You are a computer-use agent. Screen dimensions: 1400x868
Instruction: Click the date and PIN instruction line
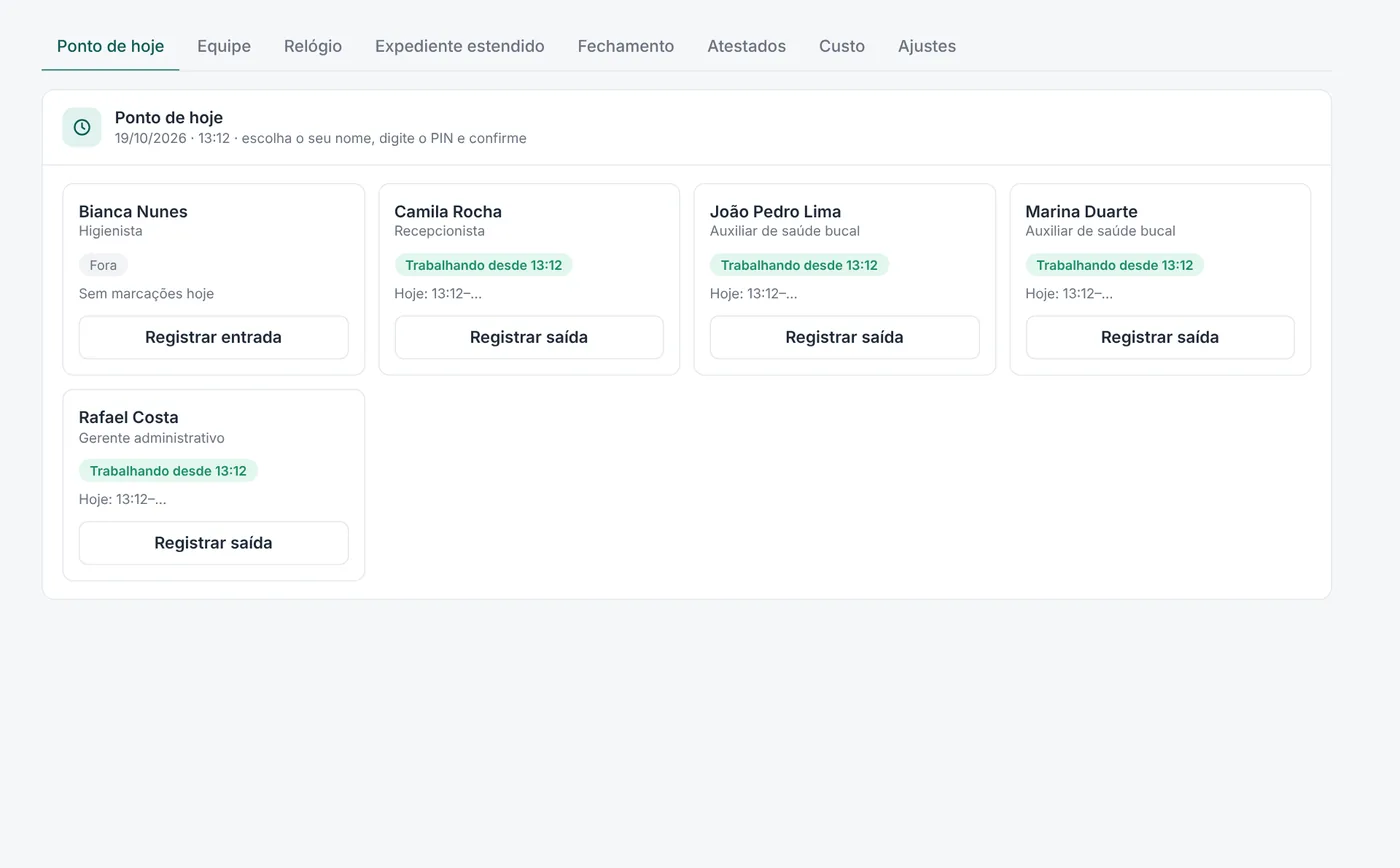point(320,138)
